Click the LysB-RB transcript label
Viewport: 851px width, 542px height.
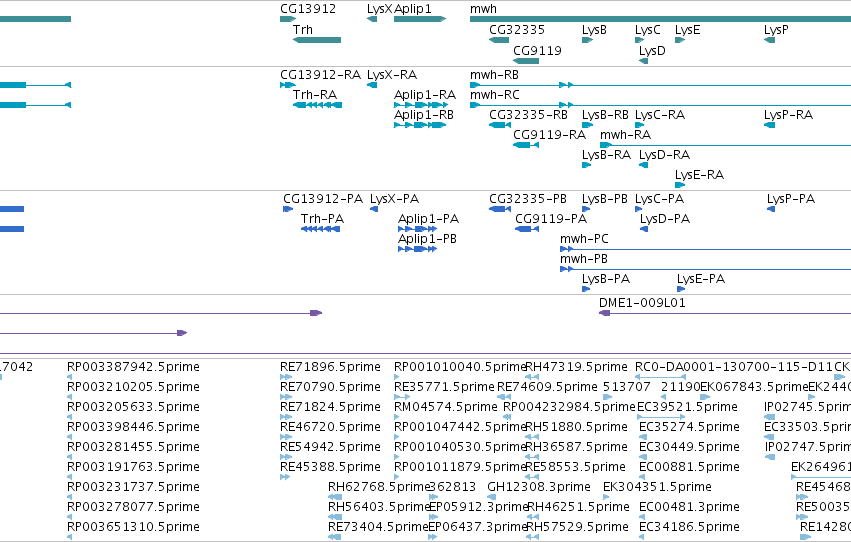[x=605, y=115]
